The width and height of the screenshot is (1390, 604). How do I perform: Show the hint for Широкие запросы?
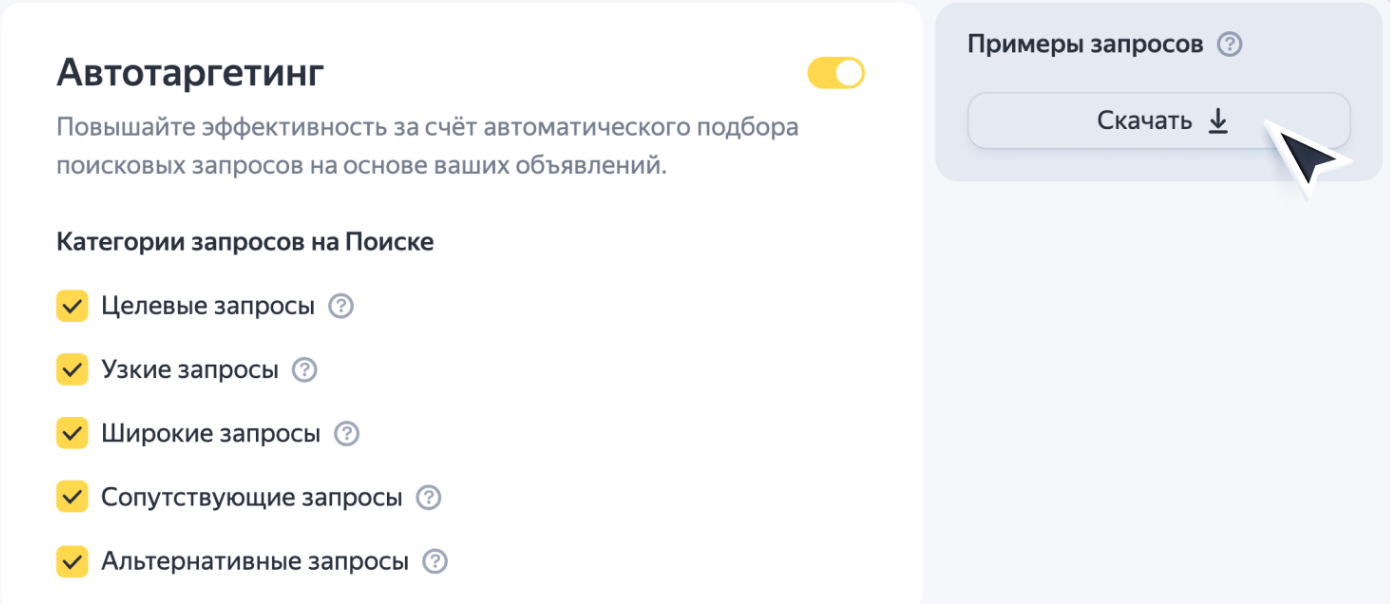346,434
